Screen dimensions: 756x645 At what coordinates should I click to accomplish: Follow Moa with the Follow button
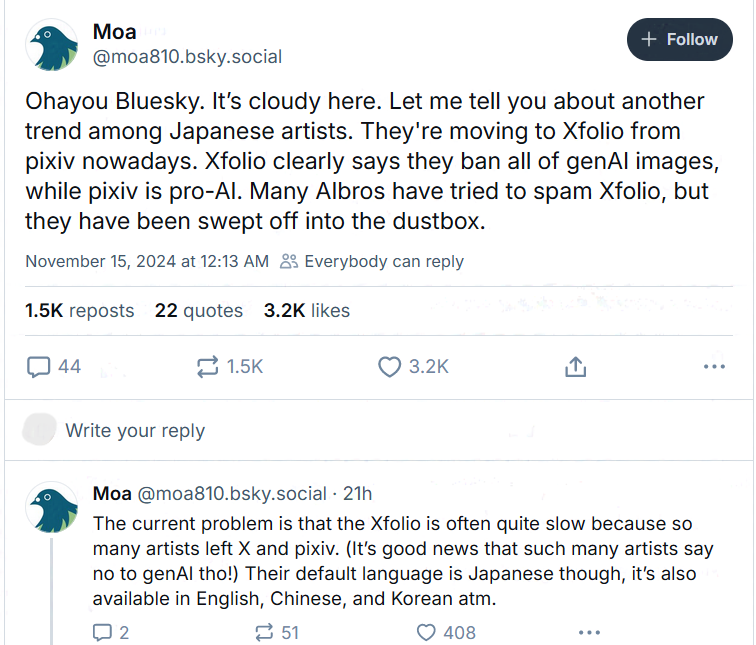(679, 40)
